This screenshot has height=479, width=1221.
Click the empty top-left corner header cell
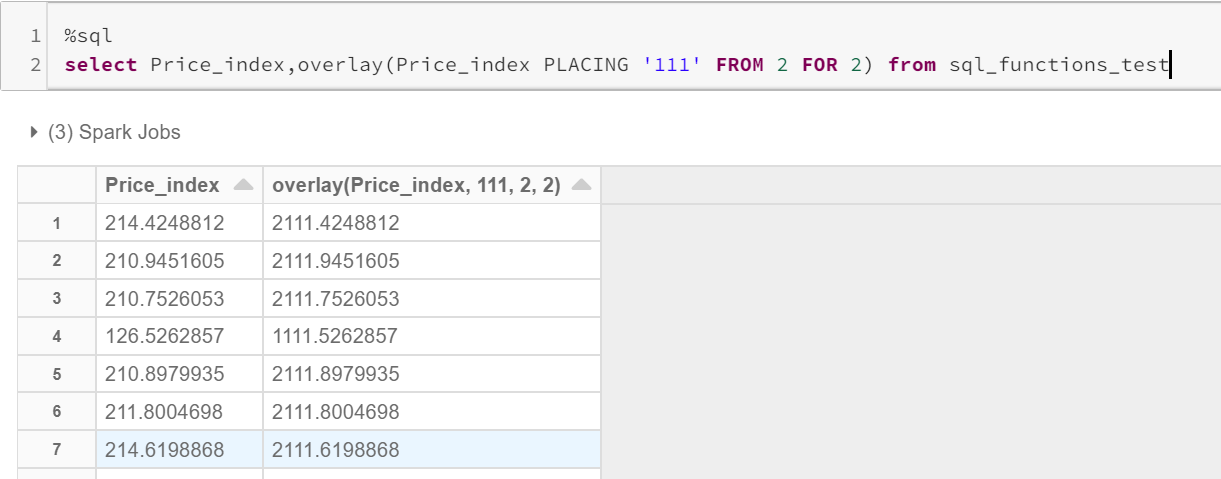57,185
